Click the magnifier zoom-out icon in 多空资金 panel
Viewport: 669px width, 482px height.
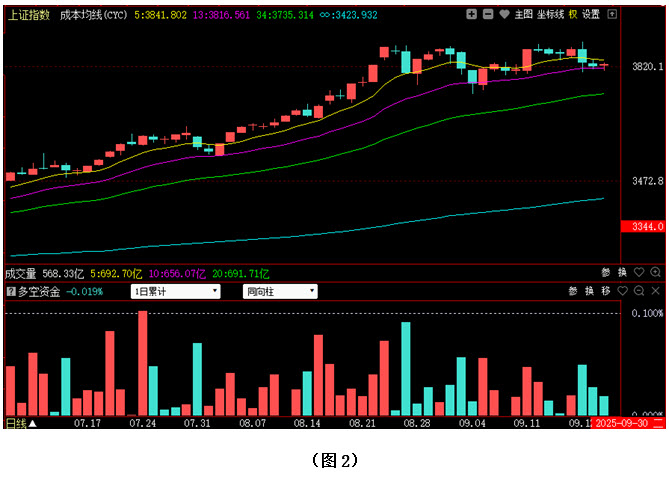[639, 291]
